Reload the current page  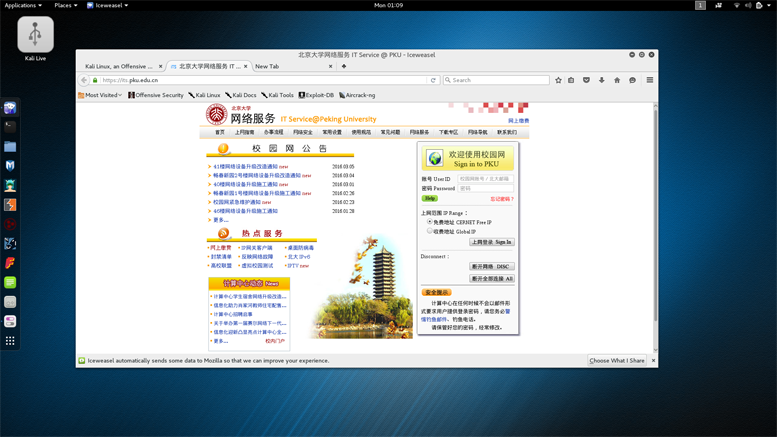(x=433, y=80)
